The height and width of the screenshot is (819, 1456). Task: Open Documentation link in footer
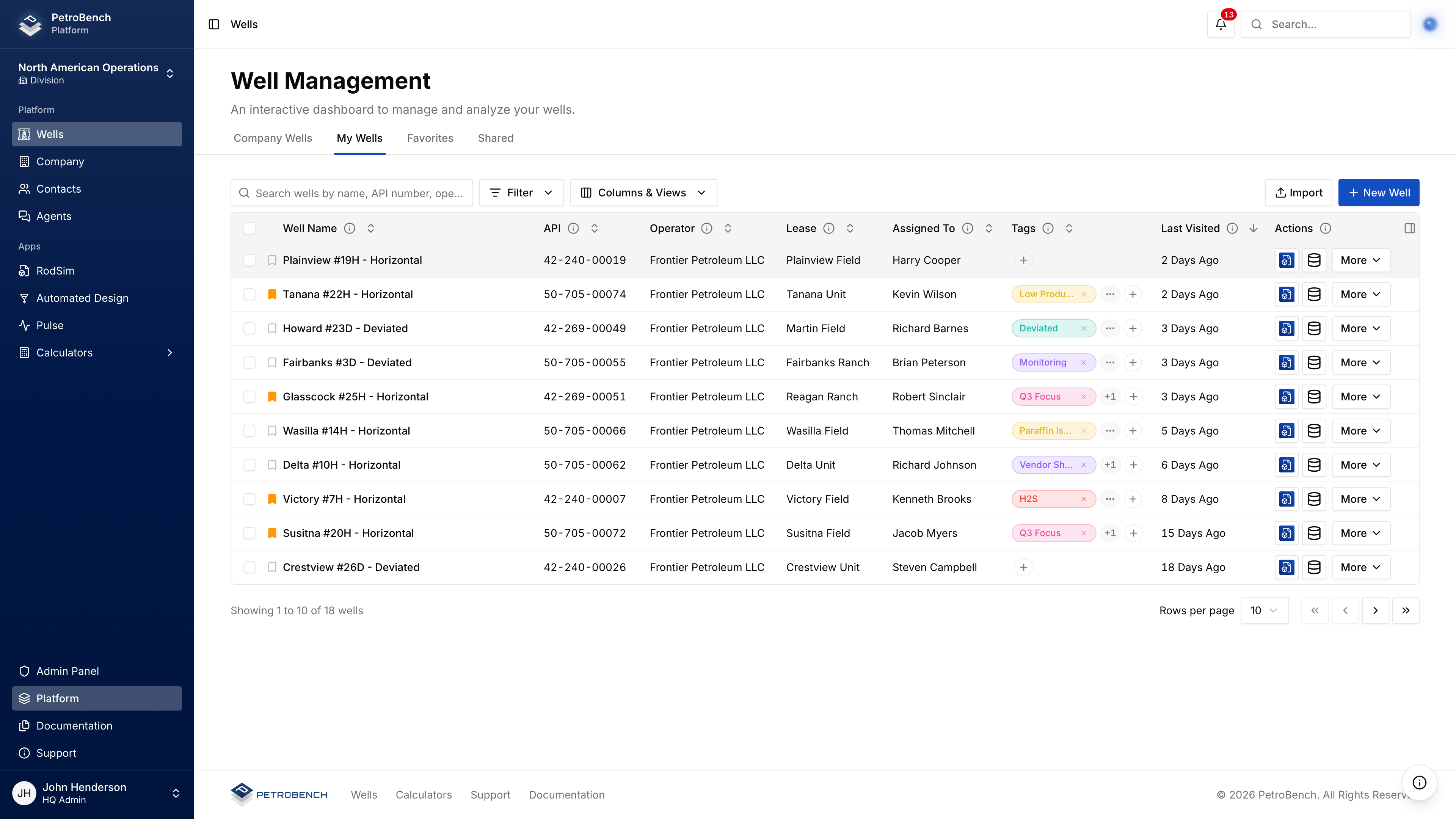click(566, 795)
